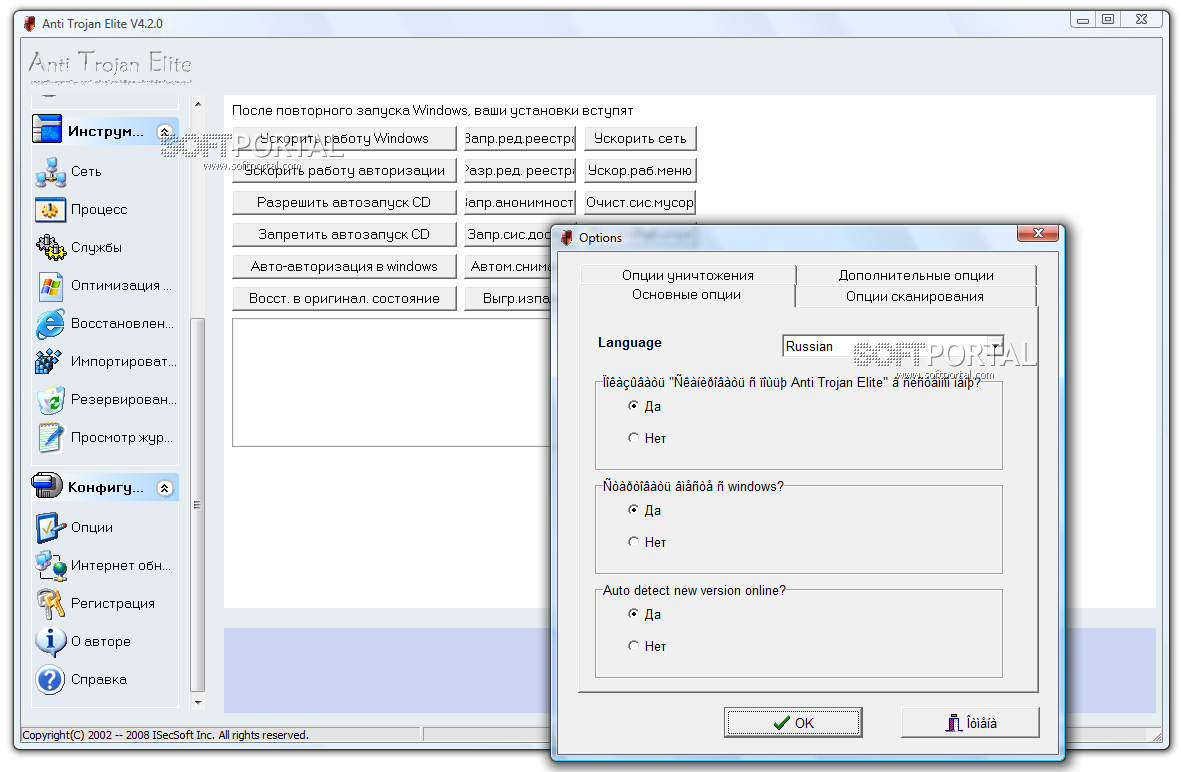
Task: Click Разр.ред. реестра button
Action: point(520,170)
